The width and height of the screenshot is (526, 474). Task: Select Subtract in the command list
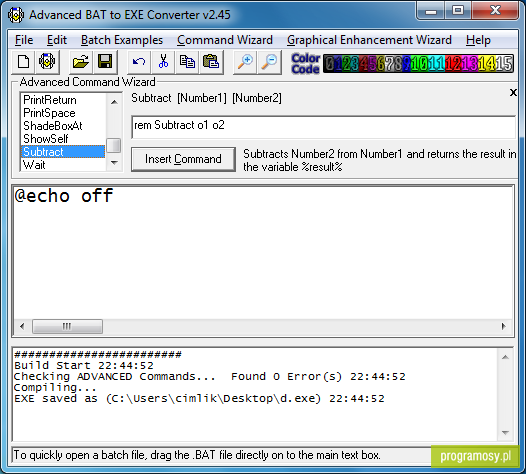pyautogui.click(x=63, y=152)
